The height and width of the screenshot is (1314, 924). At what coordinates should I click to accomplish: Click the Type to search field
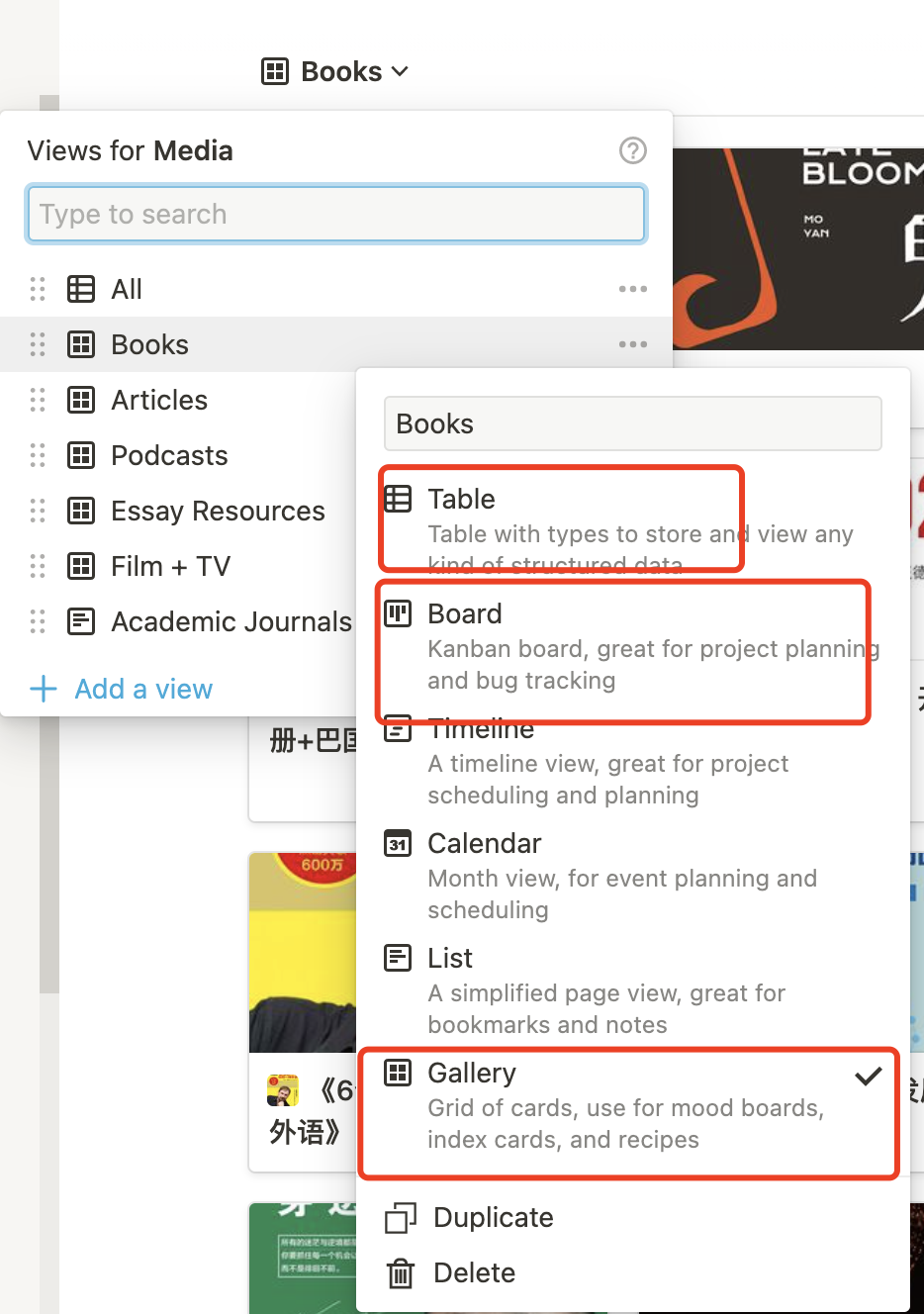click(336, 214)
